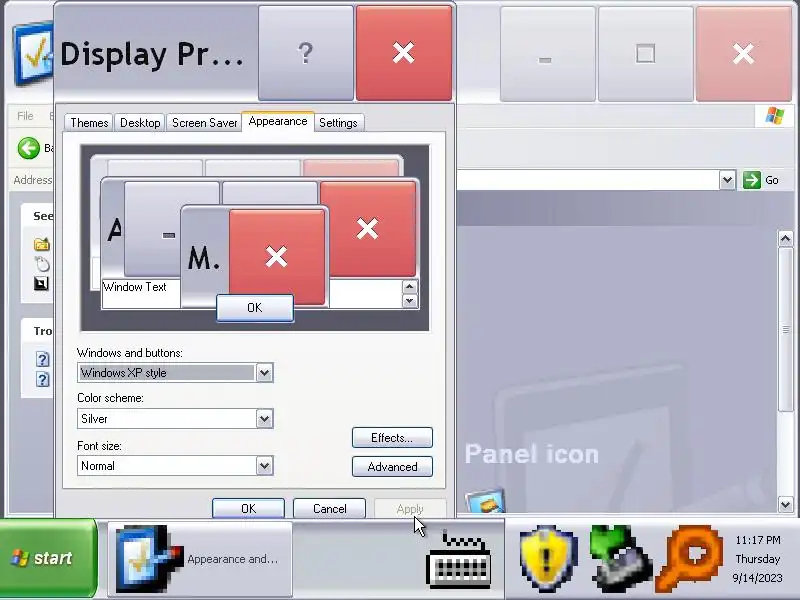
Task: Click the Cancel button
Action: point(329,509)
